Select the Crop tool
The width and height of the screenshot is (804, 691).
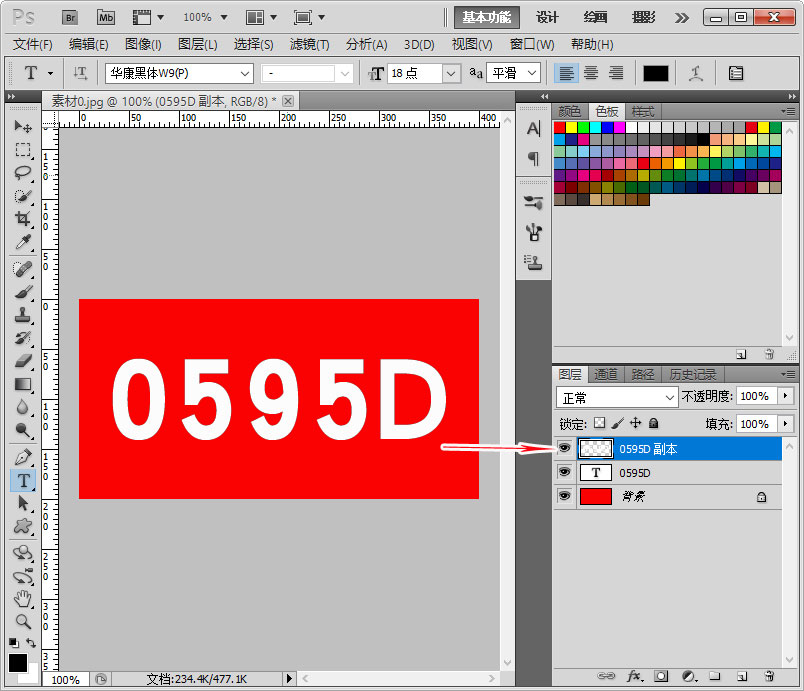(23, 218)
